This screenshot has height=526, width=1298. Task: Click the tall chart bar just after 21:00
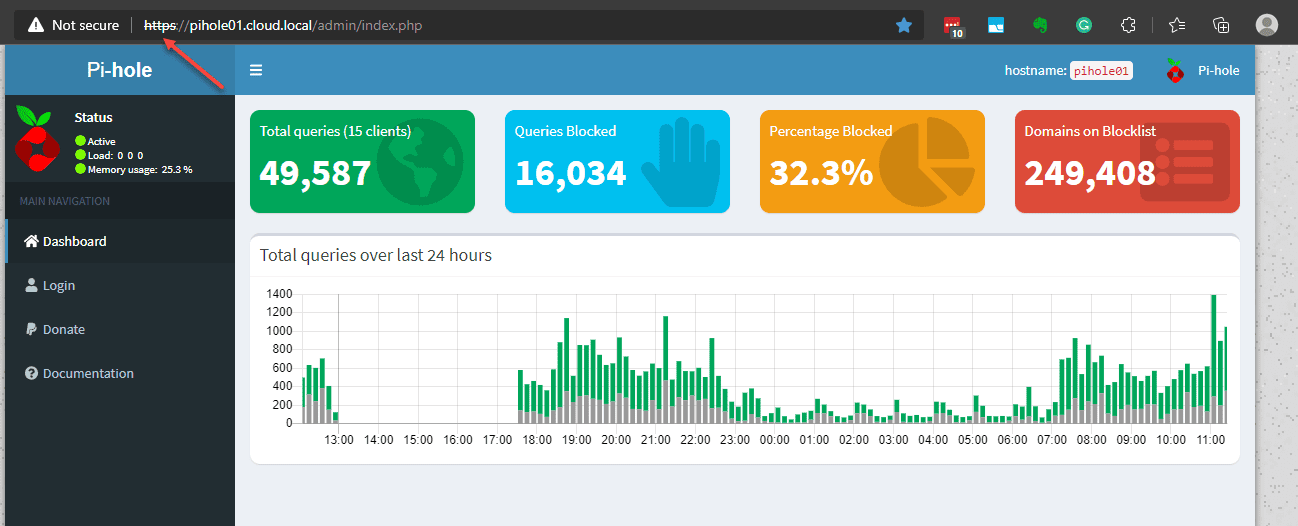(x=665, y=369)
